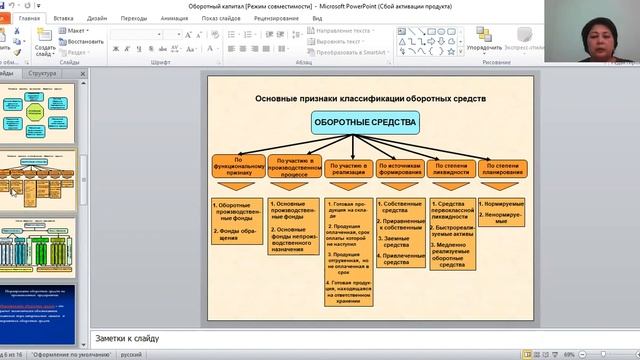Open the Структура outline tab
Screen dimensions: 640x360
click(x=42, y=73)
